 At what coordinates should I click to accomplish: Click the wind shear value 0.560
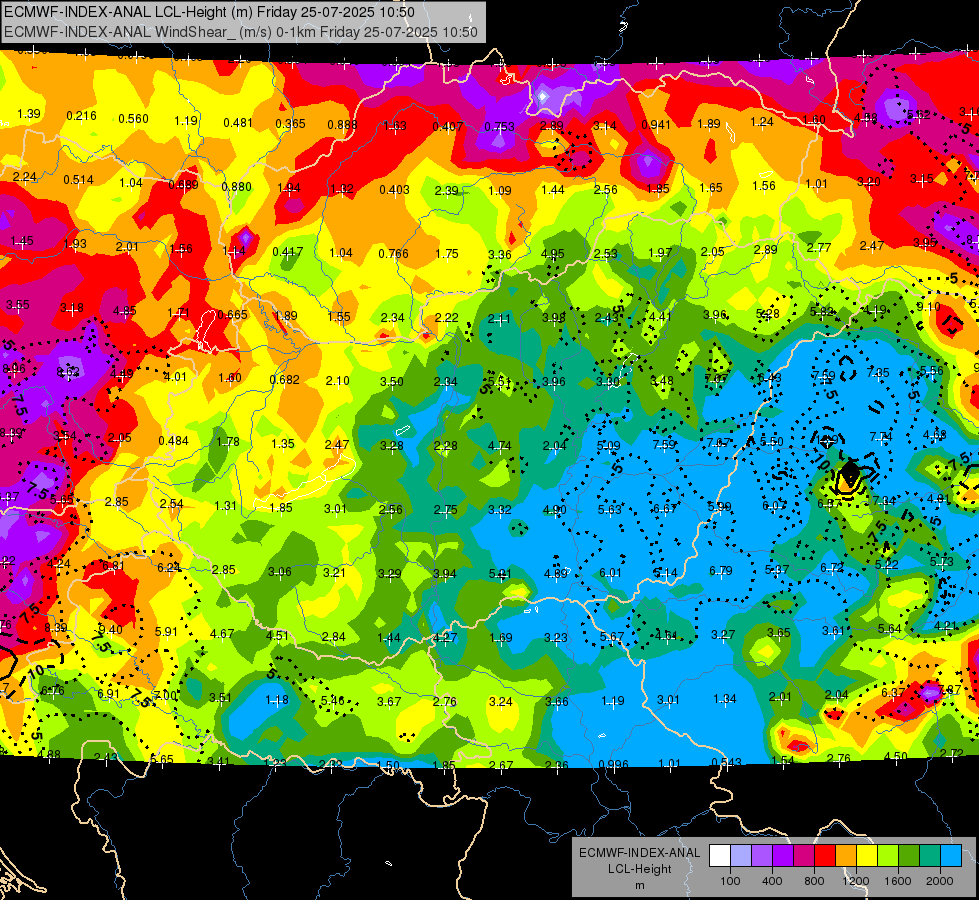(133, 119)
